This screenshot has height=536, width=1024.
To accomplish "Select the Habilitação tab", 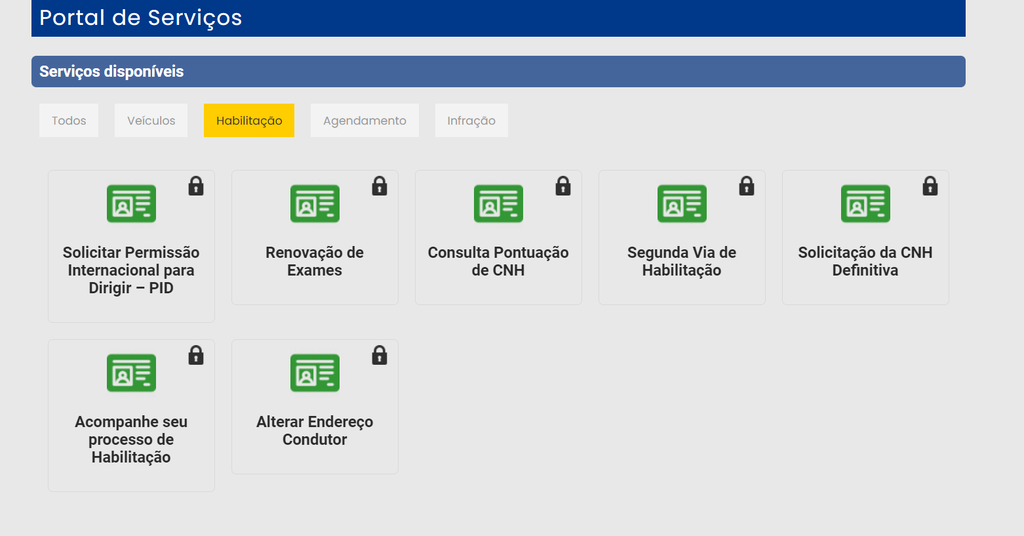I will 249,120.
